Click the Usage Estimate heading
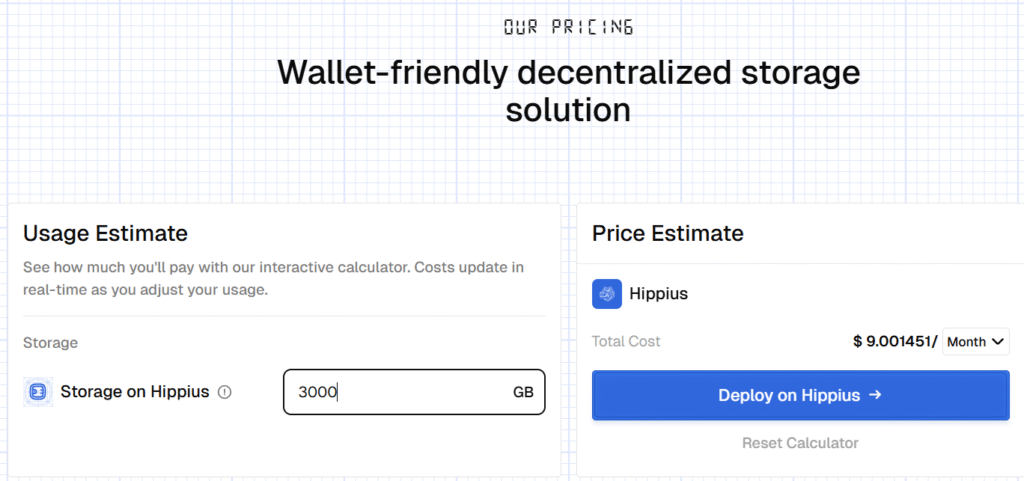This screenshot has width=1024, height=481. coord(105,233)
